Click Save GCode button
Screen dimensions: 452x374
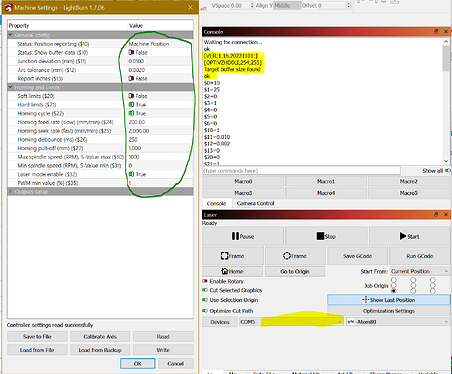(x=357, y=256)
